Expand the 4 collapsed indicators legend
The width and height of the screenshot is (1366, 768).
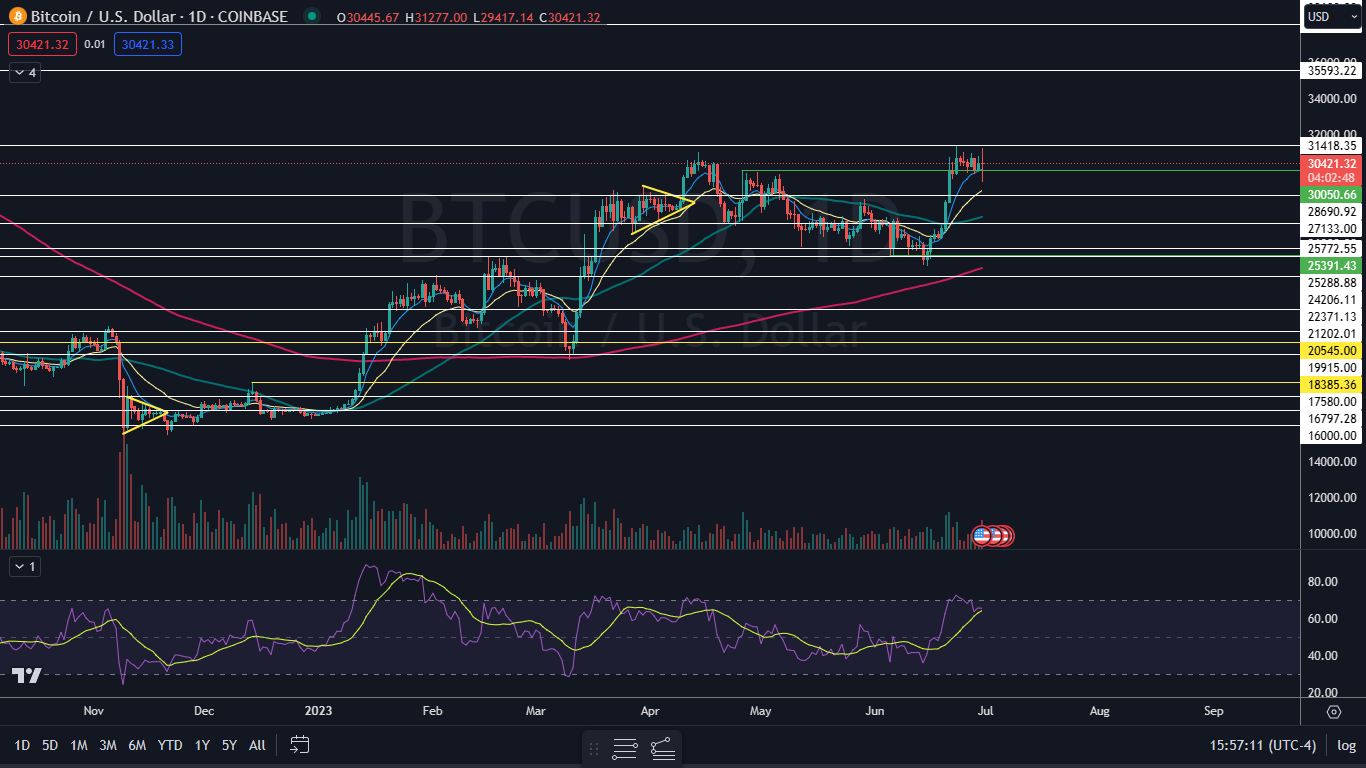point(24,73)
